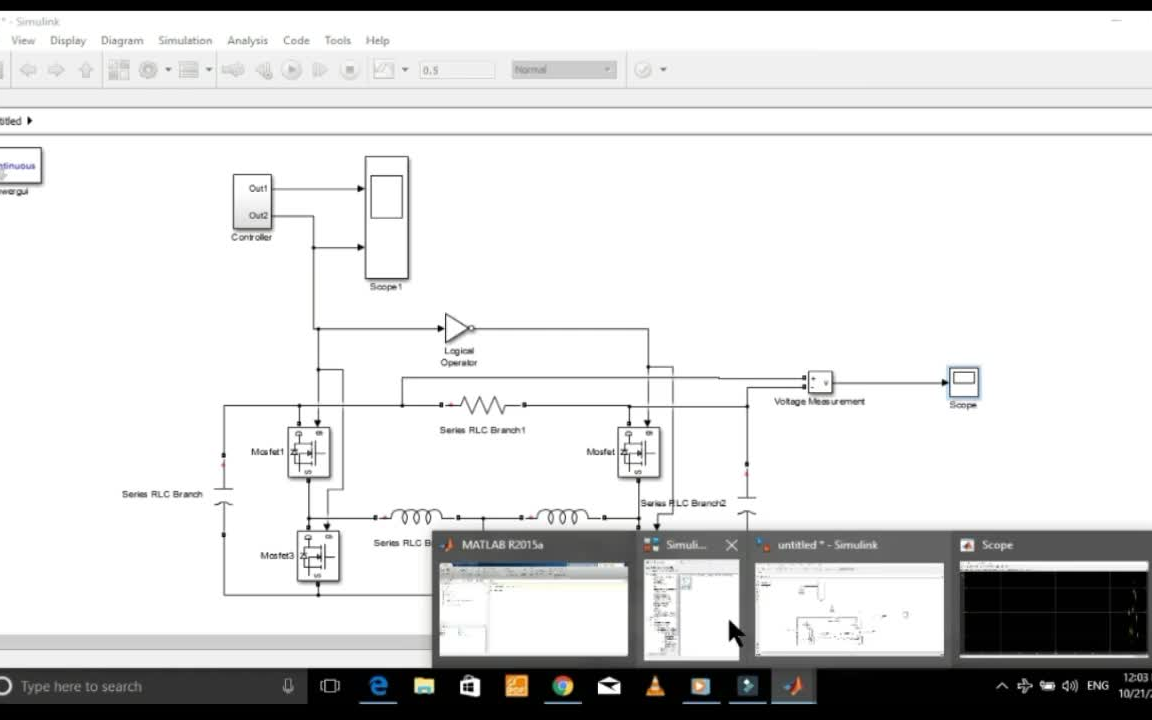Screen dimensions: 1152x720
Task: Click the navigate Back arrow icon
Action: [26, 69]
